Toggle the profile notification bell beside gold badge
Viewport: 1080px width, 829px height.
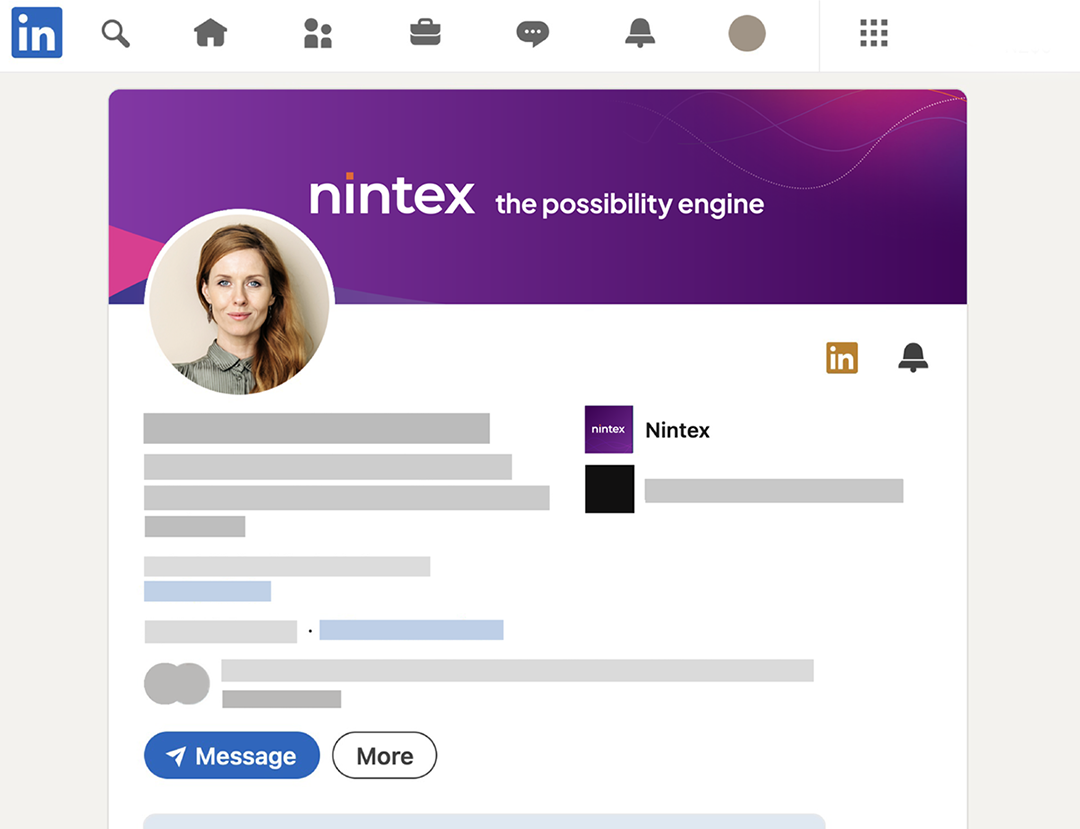click(x=913, y=357)
